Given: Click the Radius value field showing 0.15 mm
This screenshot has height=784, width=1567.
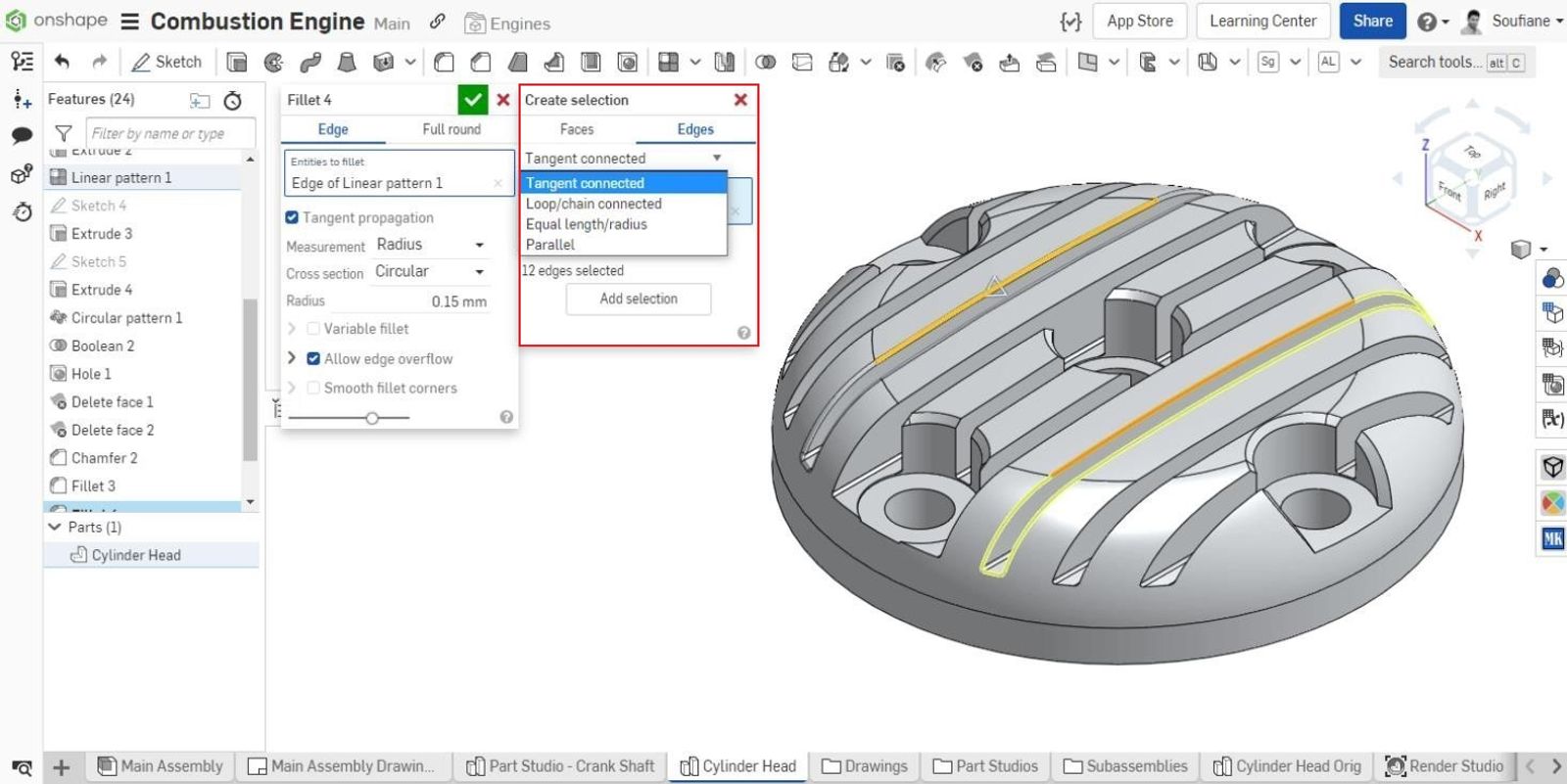Looking at the screenshot, I should pyautogui.click(x=458, y=301).
